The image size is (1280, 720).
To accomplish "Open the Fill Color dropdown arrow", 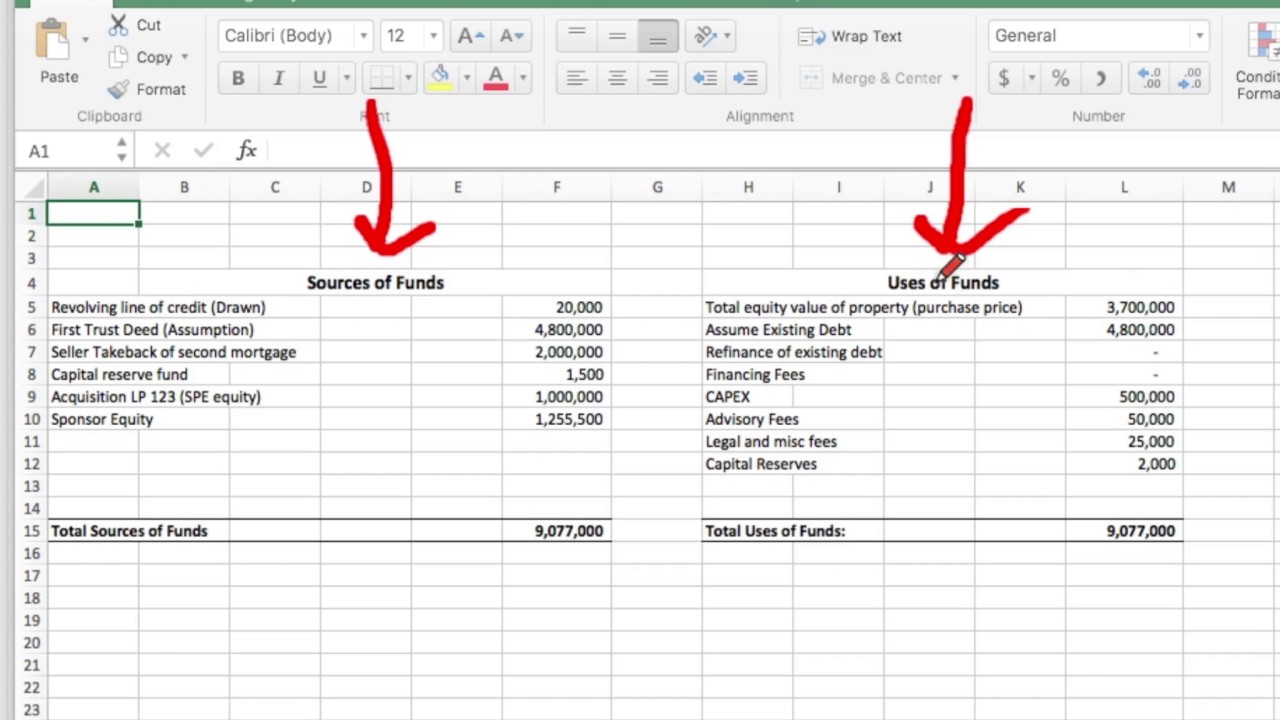I will click(x=466, y=78).
